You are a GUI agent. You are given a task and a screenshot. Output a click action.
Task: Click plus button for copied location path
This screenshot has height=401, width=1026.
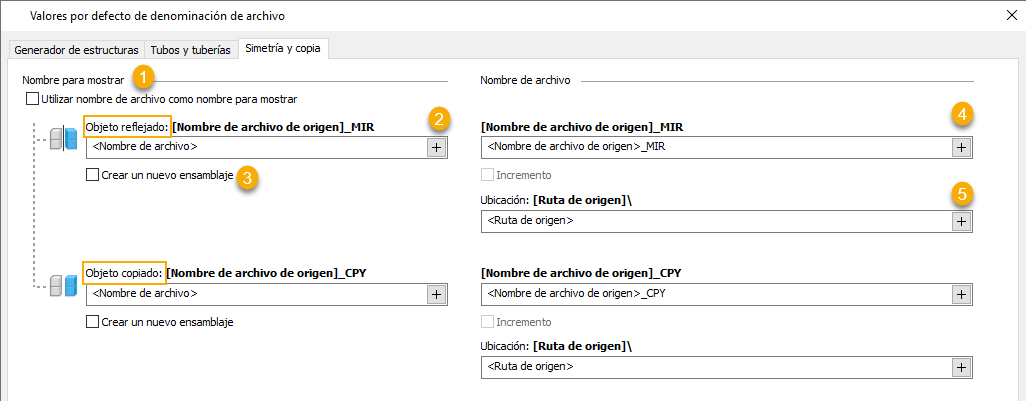[x=961, y=368]
